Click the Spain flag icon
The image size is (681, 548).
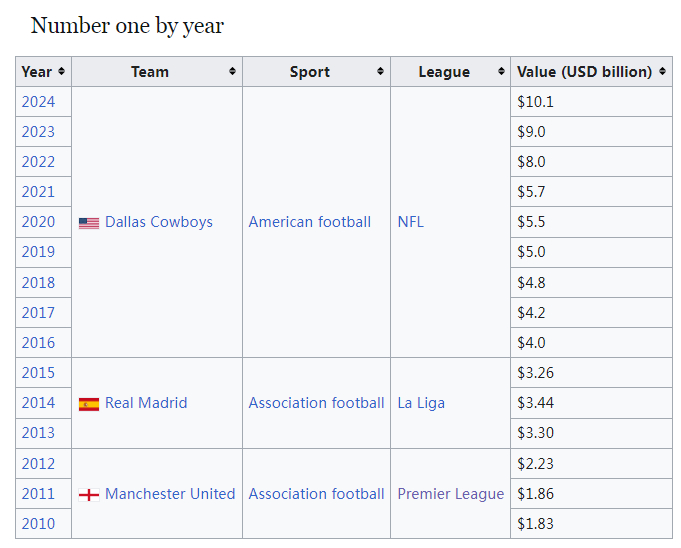point(89,404)
